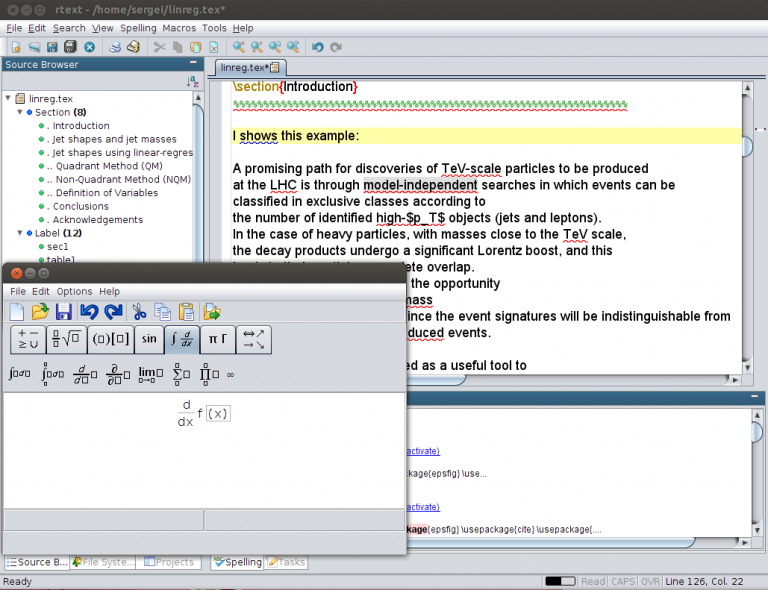The height and width of the screenshot is (590, 768).
Task: Click Export icon in equation editor
Action: (212, 311)
